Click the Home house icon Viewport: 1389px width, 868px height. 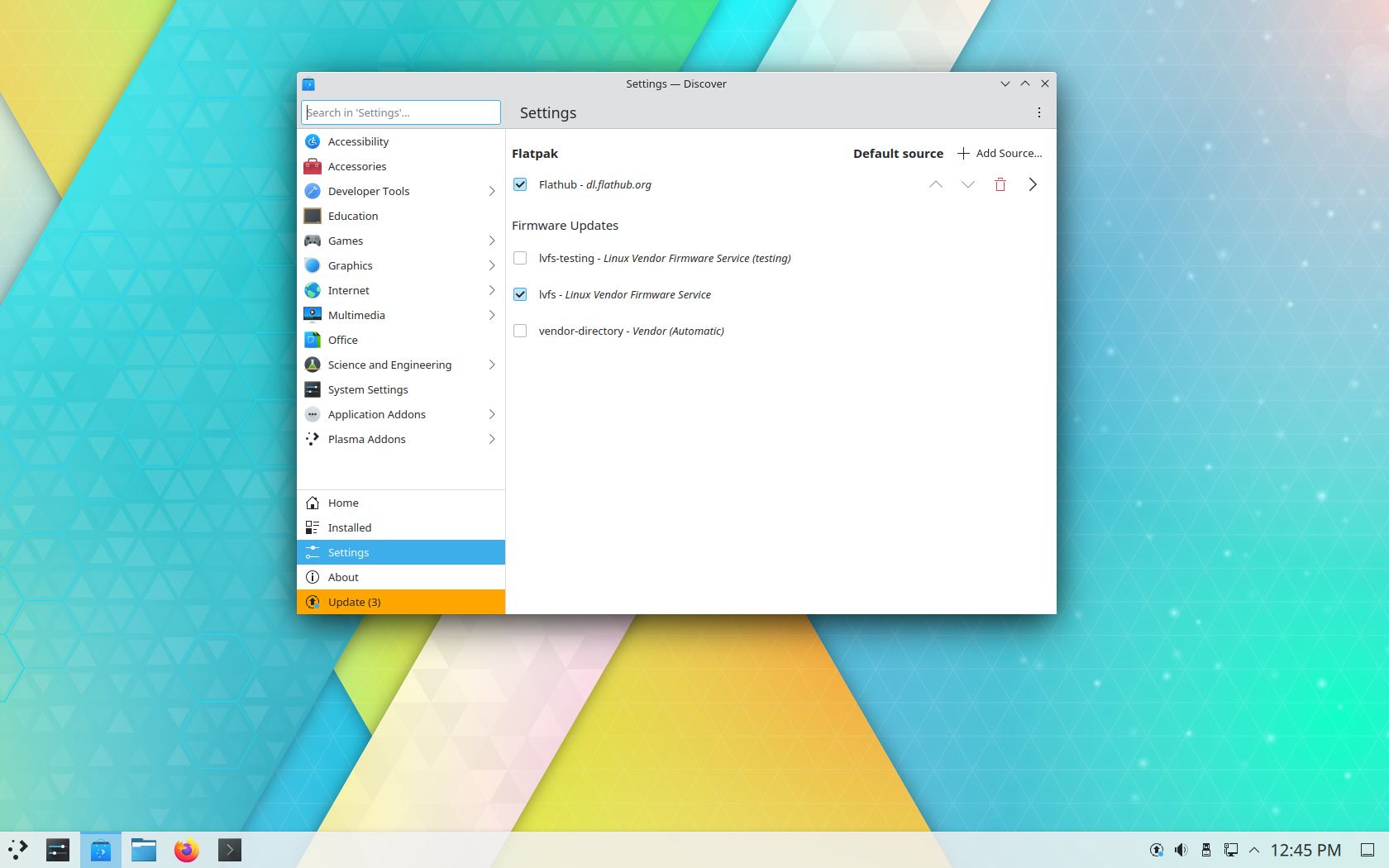click(x=313, y=503)
